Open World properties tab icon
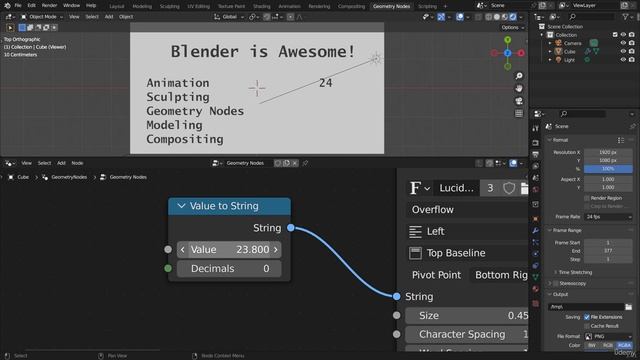Viewport: 640px width, 360px height. tap(536, 189)
